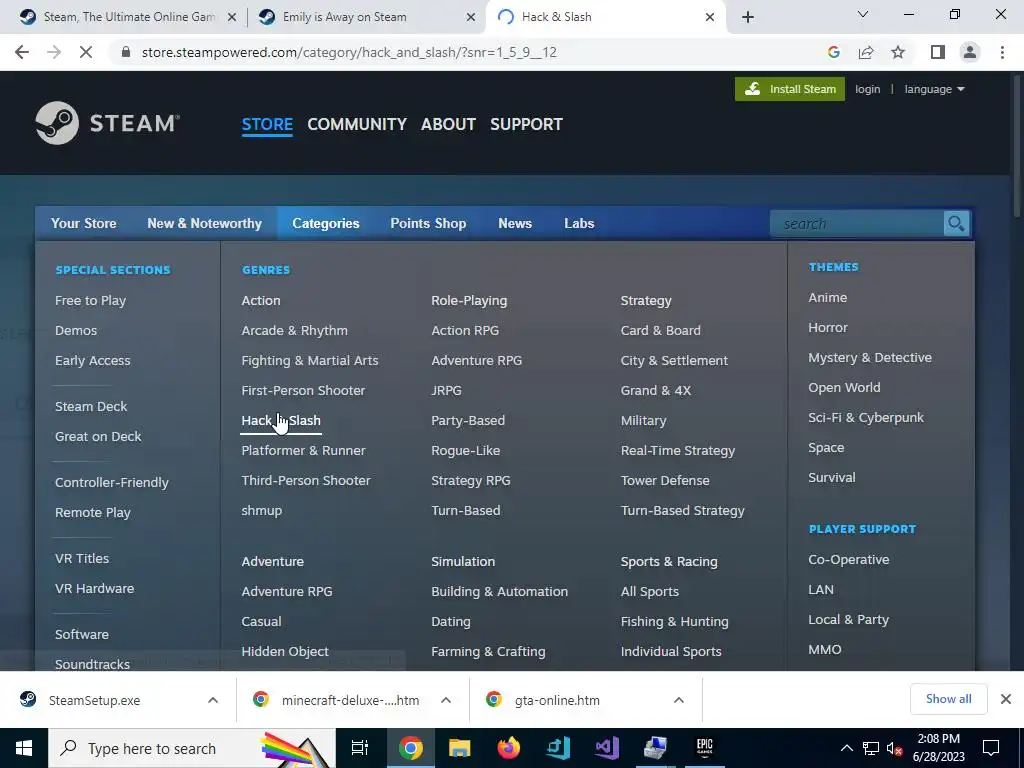The image size is (1024, 768).
Task: Open Steam Deck section
Action: [91, 406]
